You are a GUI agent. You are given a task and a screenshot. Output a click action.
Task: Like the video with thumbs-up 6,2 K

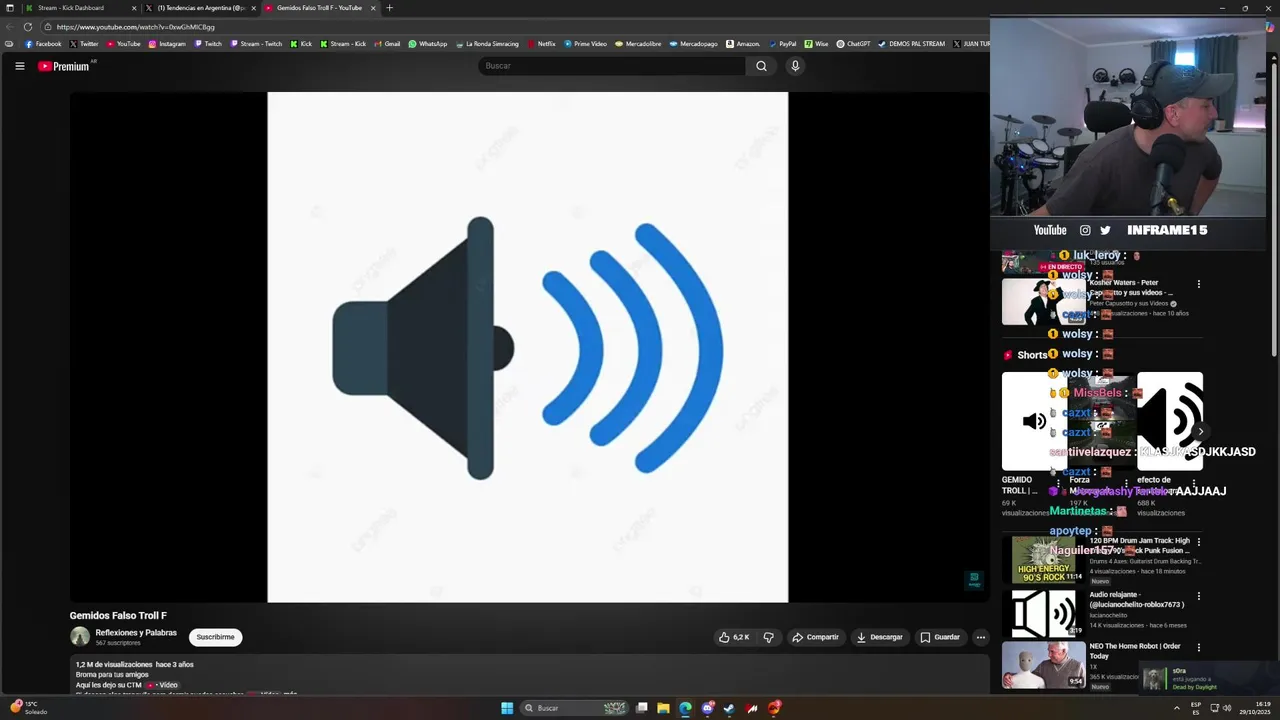(x=734, y=637)
